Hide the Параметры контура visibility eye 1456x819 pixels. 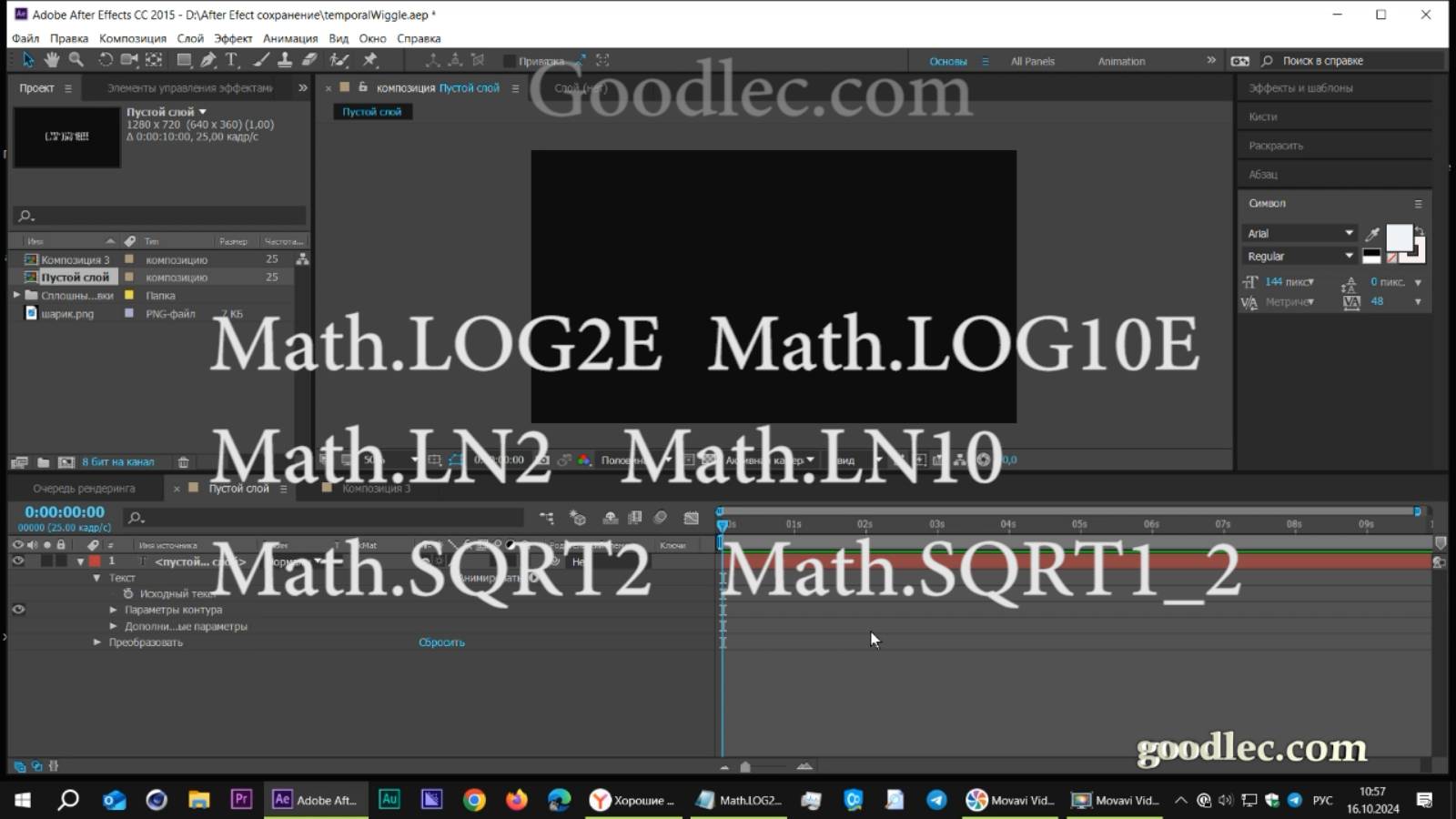18,610
